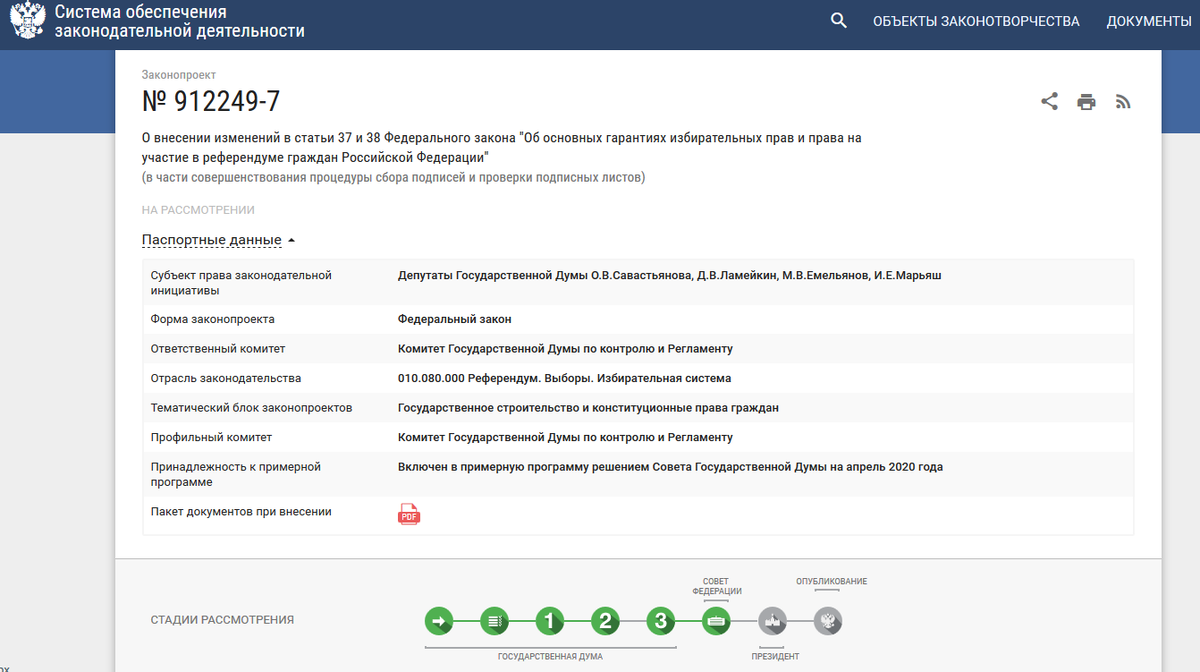This screenshot has width=1200, height=672.
Task: Click СТАДИИ РАССМОТРЕНИЯ heading
Action: 222,620
